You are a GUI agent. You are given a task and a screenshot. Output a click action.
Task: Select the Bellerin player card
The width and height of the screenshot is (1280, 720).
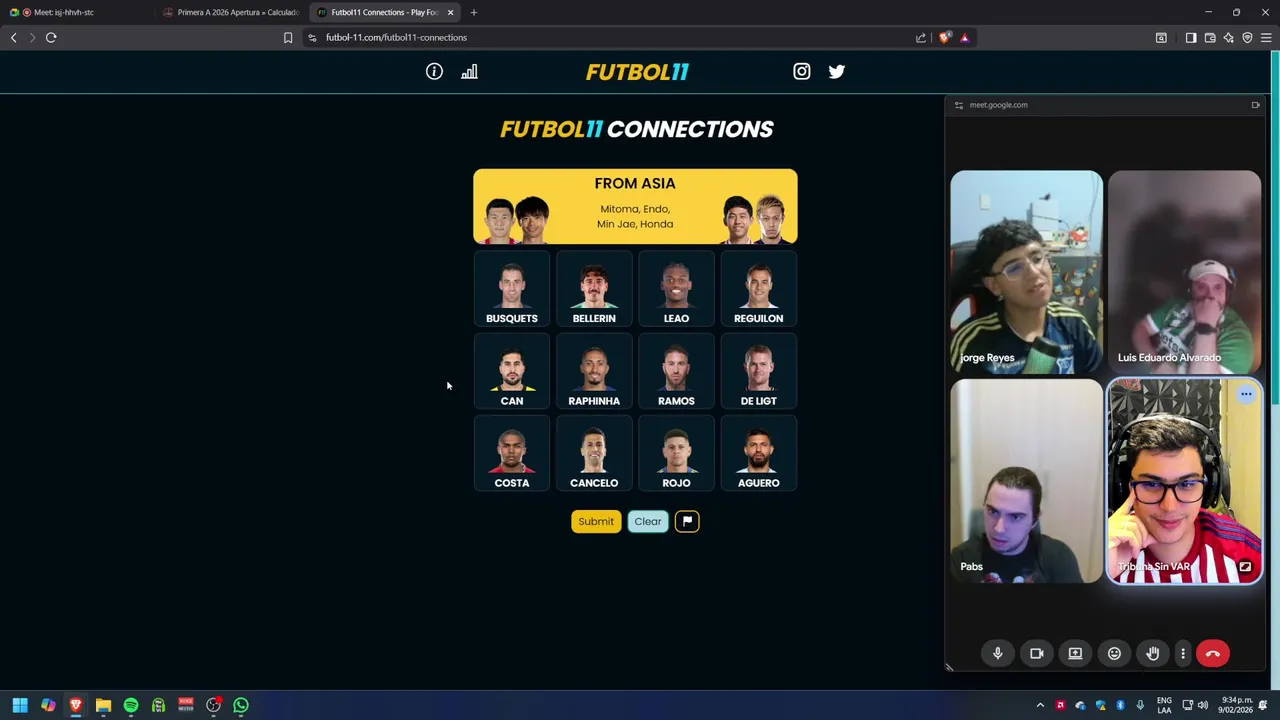[594, 289]
